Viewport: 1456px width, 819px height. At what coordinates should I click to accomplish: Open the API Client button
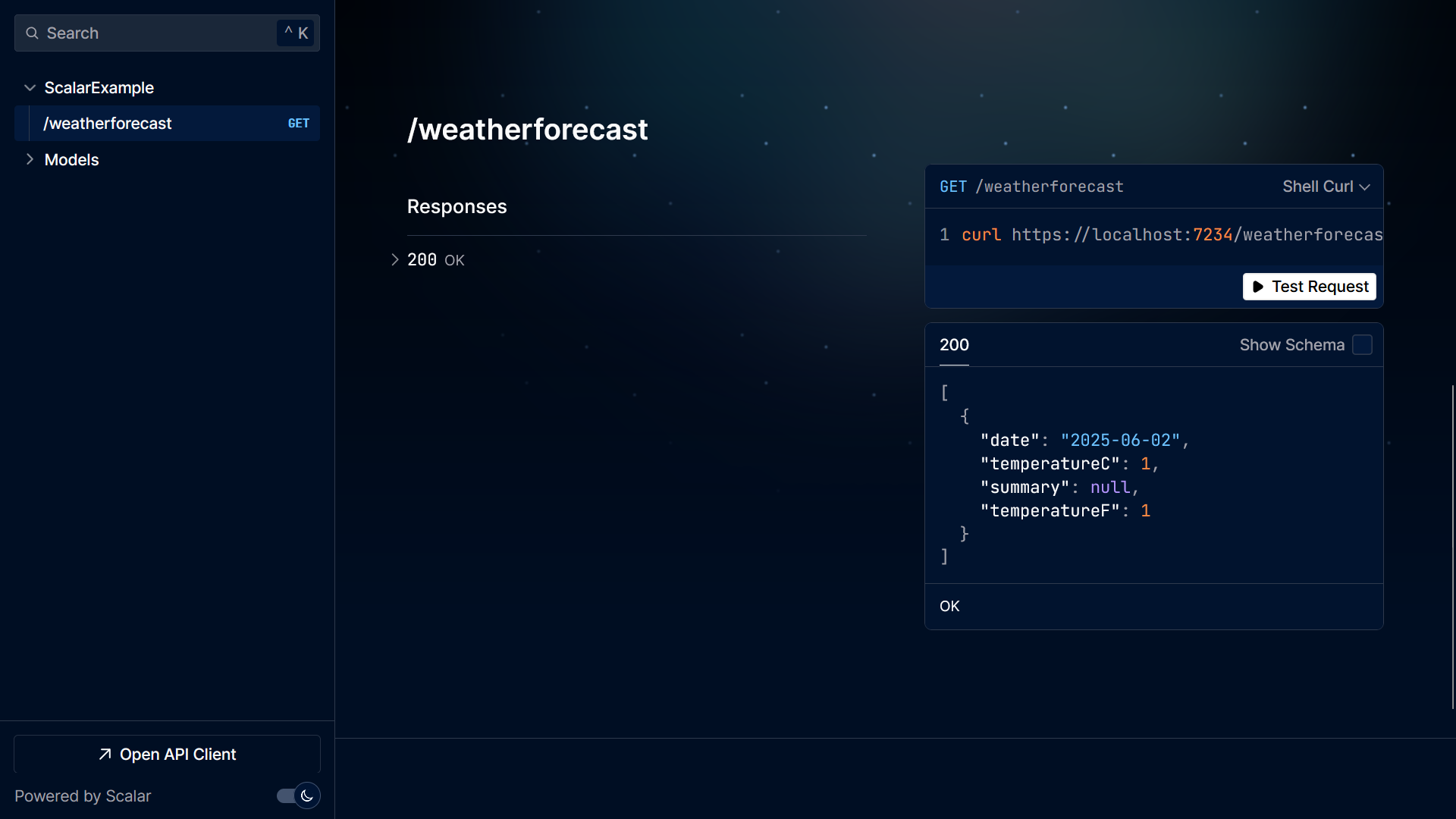[167, 755]
